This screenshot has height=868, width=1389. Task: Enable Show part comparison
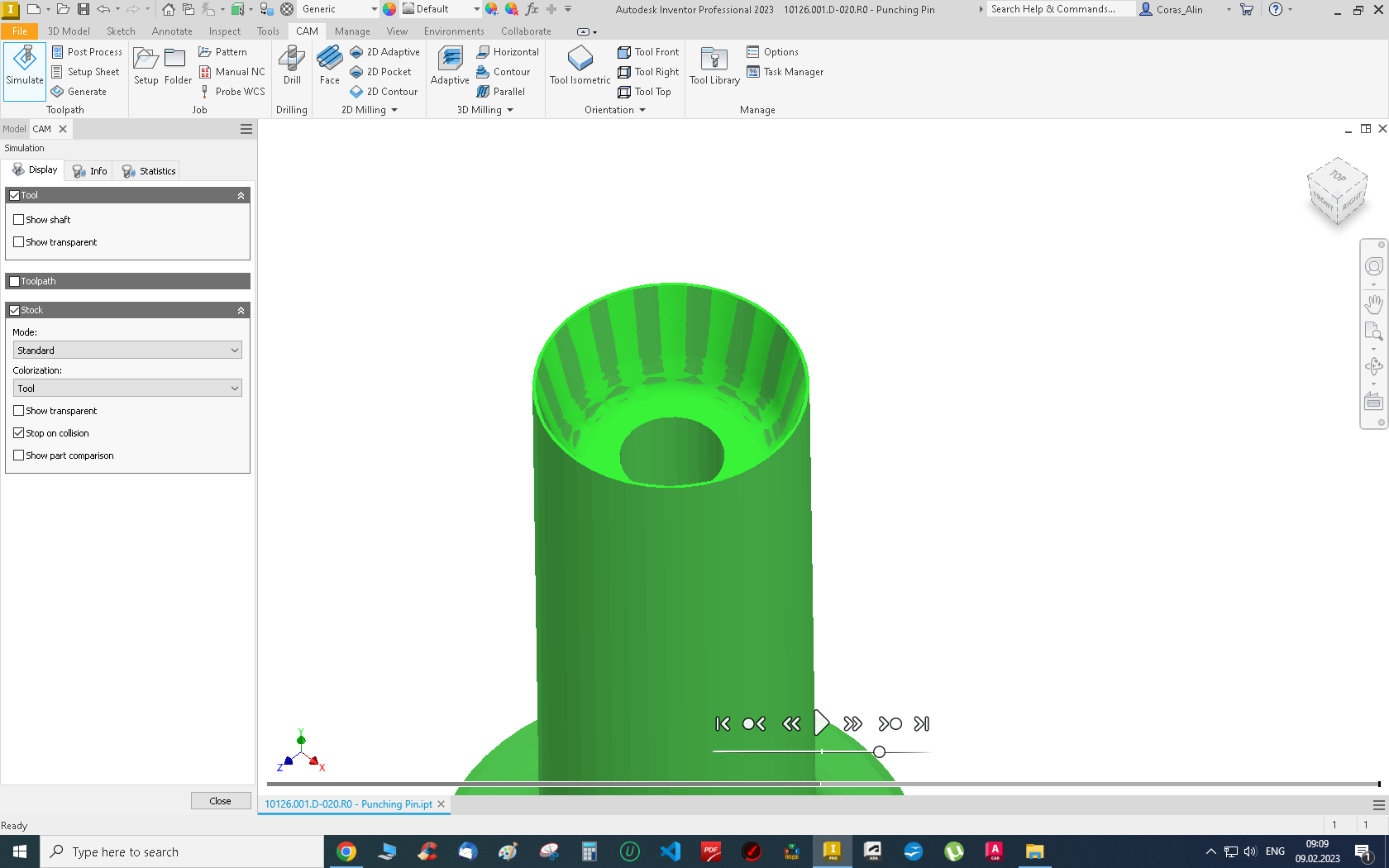19,455
